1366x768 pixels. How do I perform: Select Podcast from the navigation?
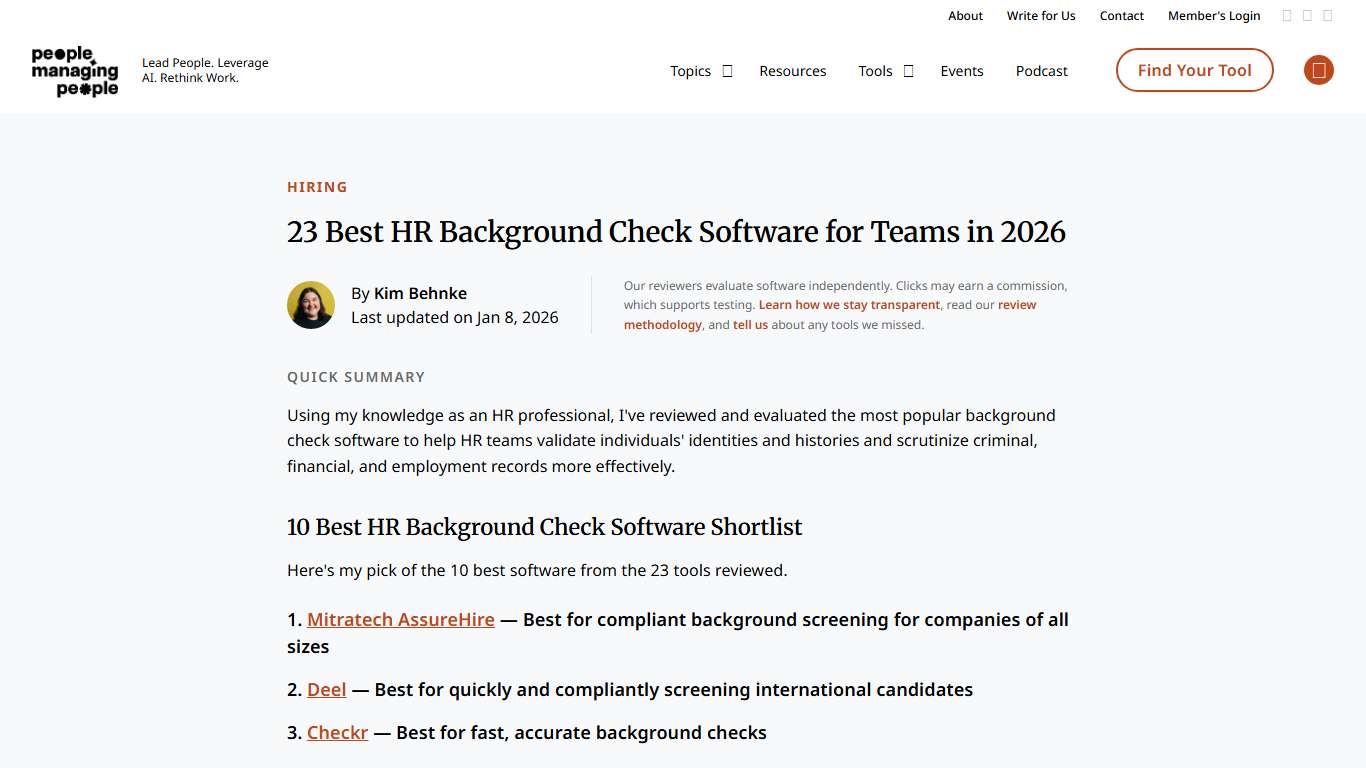[1041, 71]
